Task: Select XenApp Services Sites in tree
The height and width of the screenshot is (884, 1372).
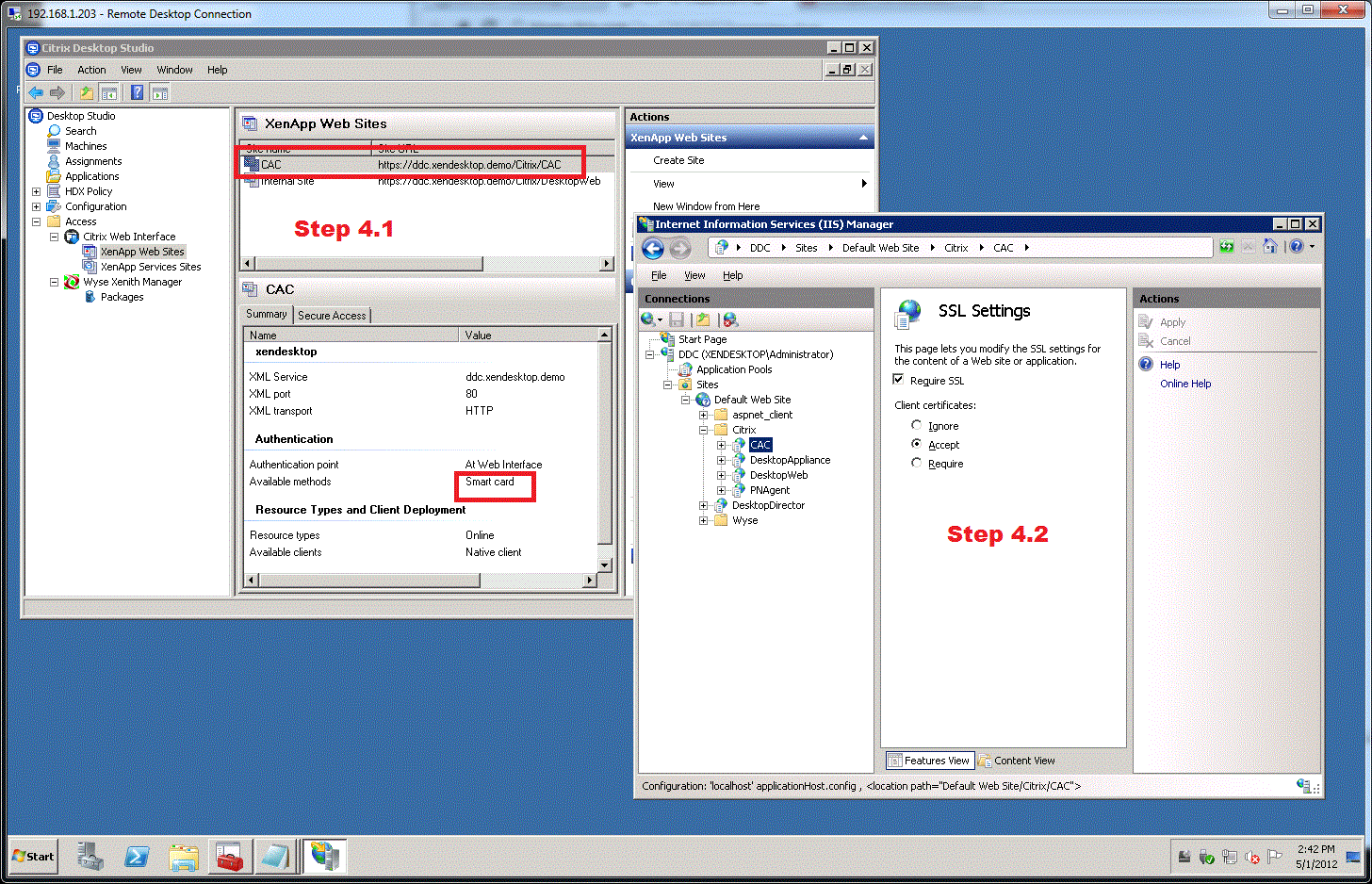Action: coord(151,267)
